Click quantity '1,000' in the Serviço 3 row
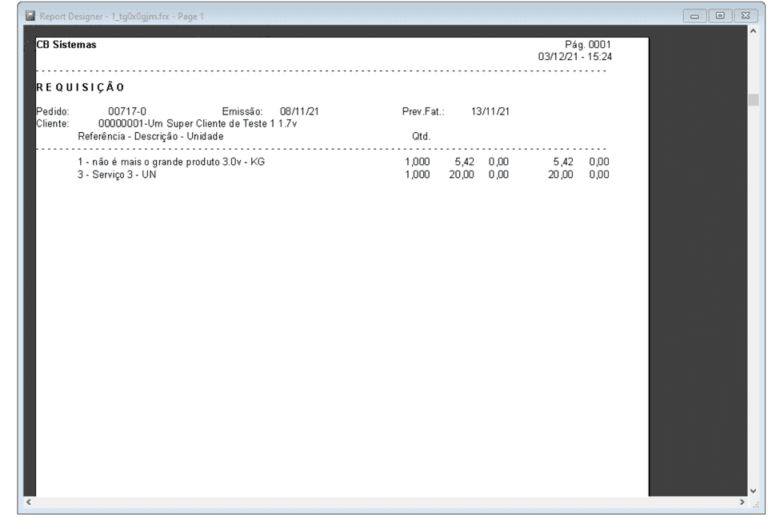 pyautogui.click(x=417, y=175)
